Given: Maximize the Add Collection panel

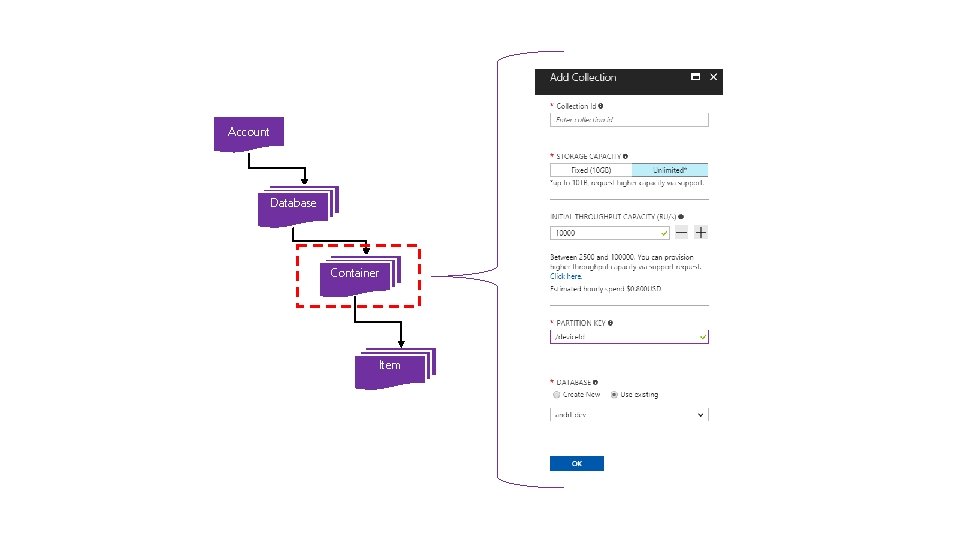Looking at the screenshot, I should pos(696,77).
